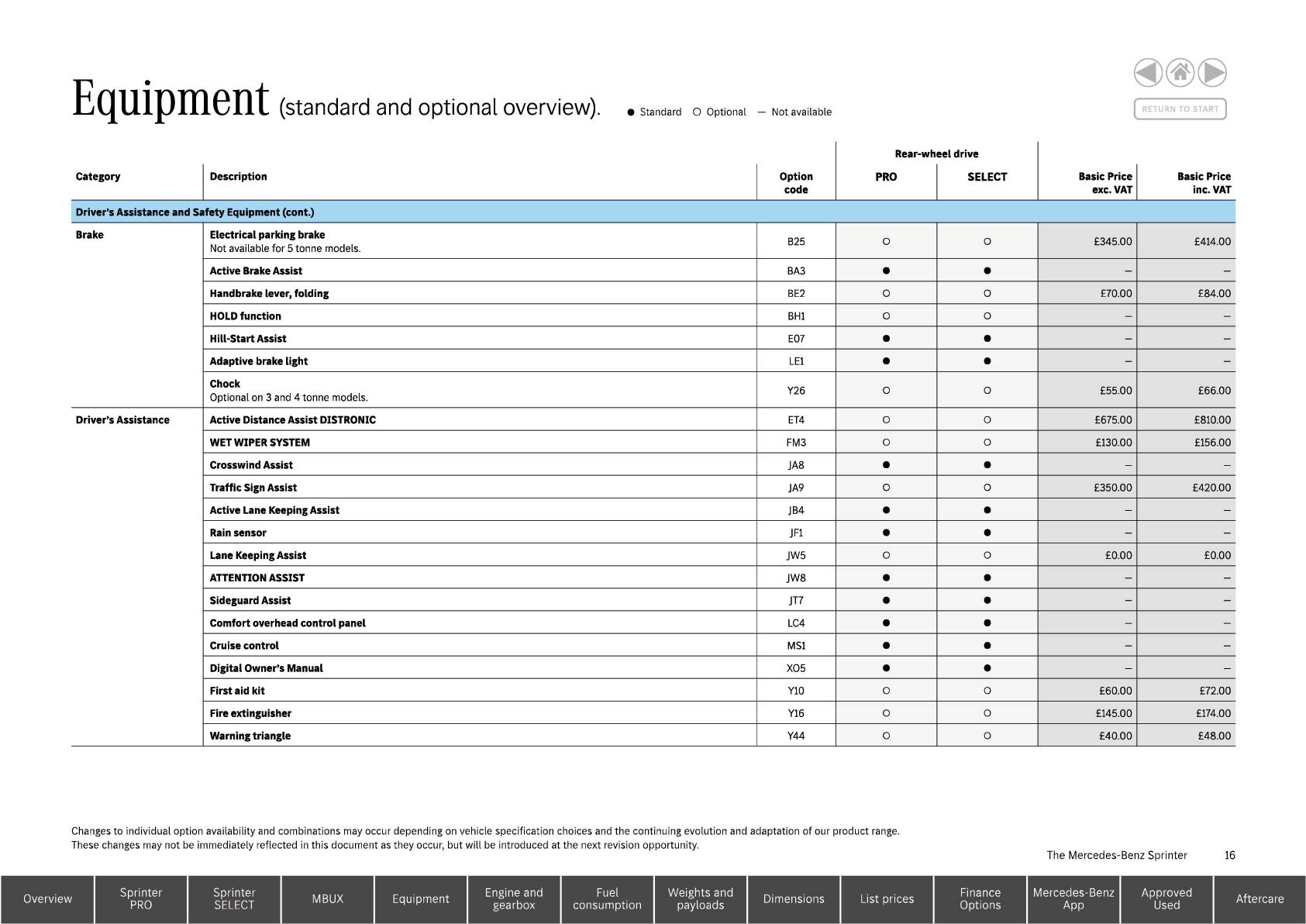Open the Overview tab
Screen dimensions: 1306x924
point(47,899)
